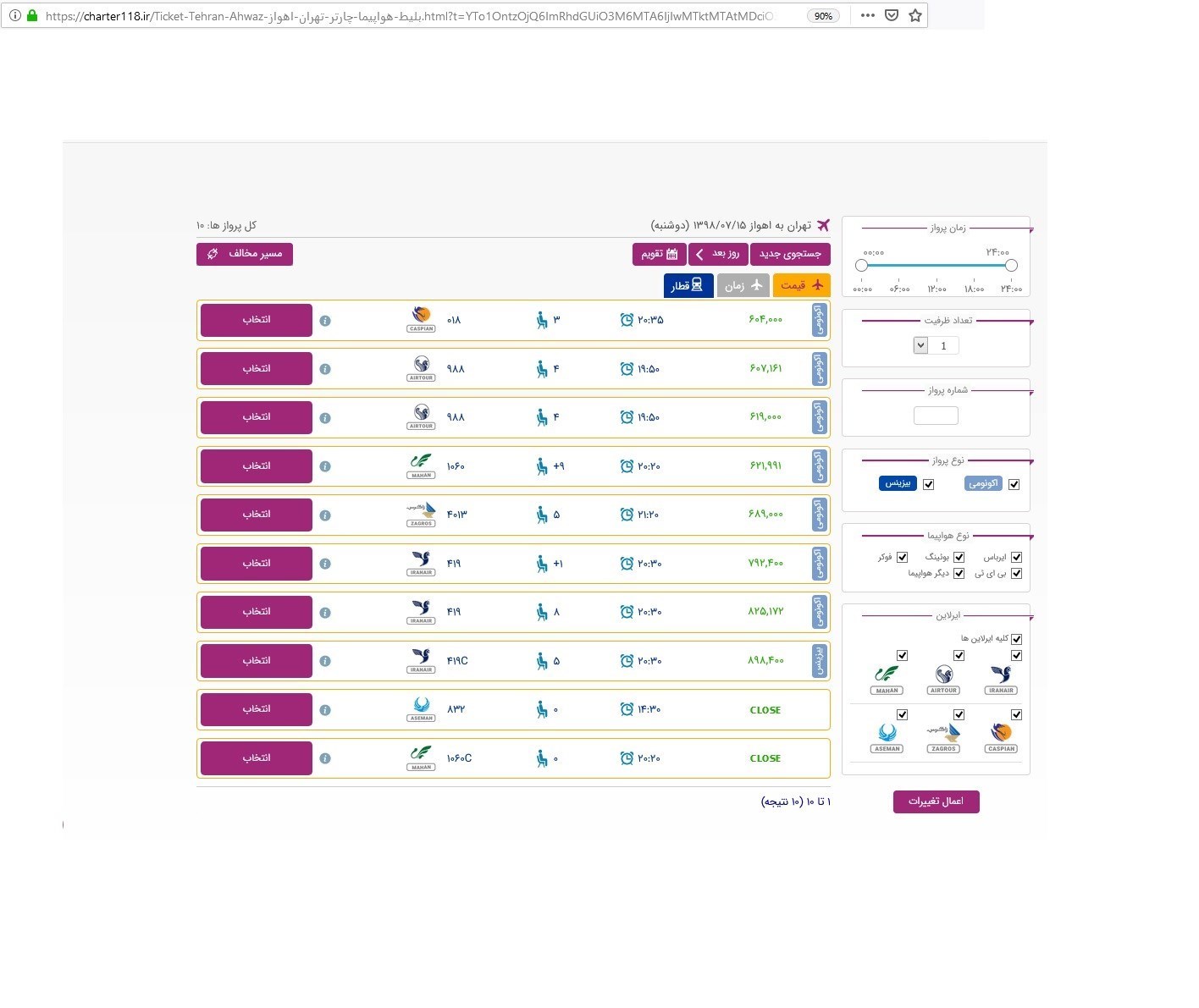
Task: Open the calendar (تقویم) picker
Action: click(659, 254)
